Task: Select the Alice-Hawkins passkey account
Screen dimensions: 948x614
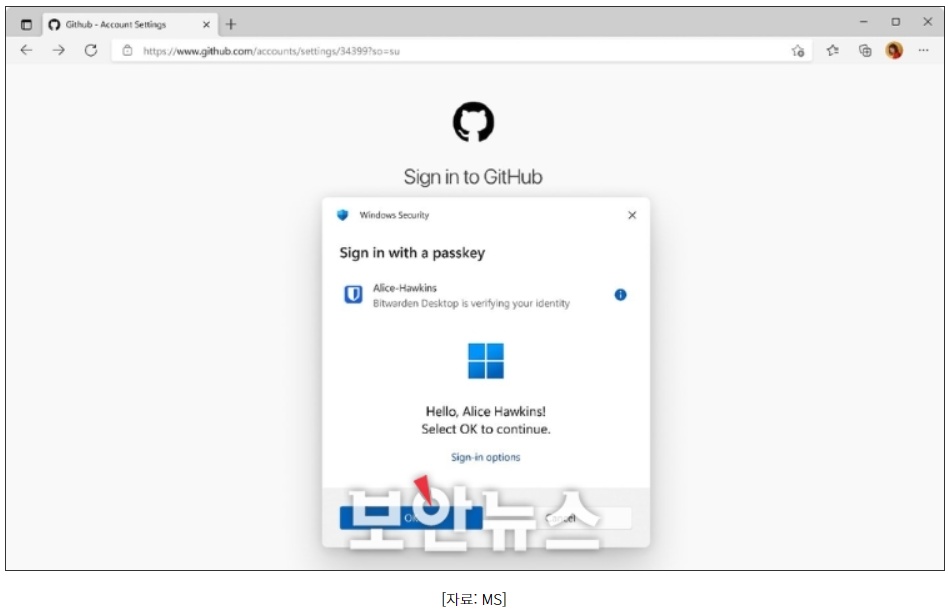Action: [471, 295]
